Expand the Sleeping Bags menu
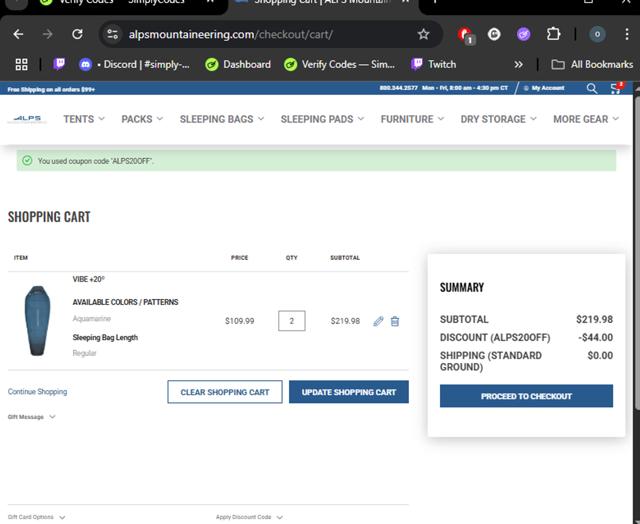The image size is (640, 524). [x=222, y=119]
